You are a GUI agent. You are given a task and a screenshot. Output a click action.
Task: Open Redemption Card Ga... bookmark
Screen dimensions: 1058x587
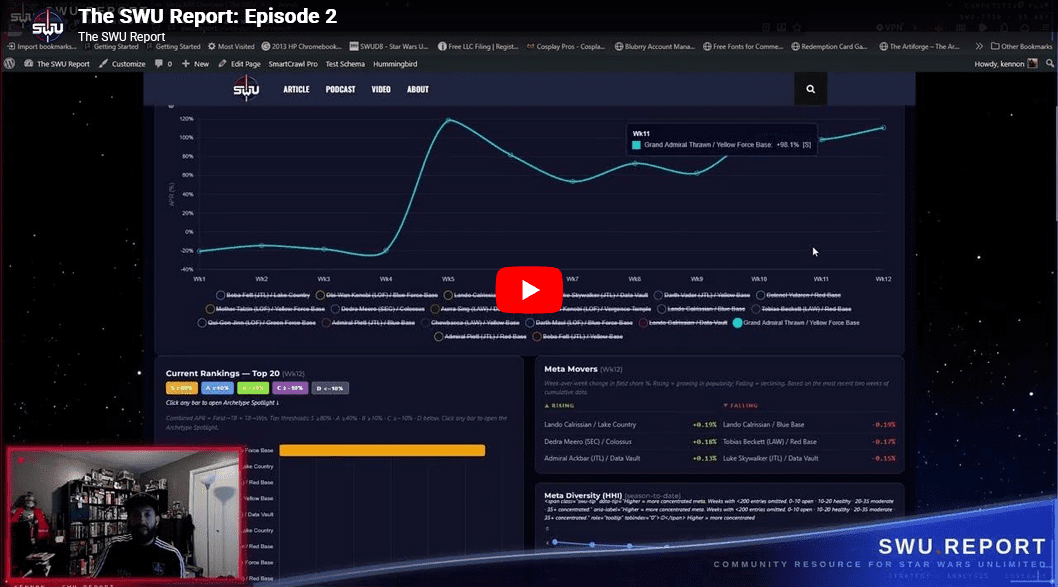click(829, 47)
